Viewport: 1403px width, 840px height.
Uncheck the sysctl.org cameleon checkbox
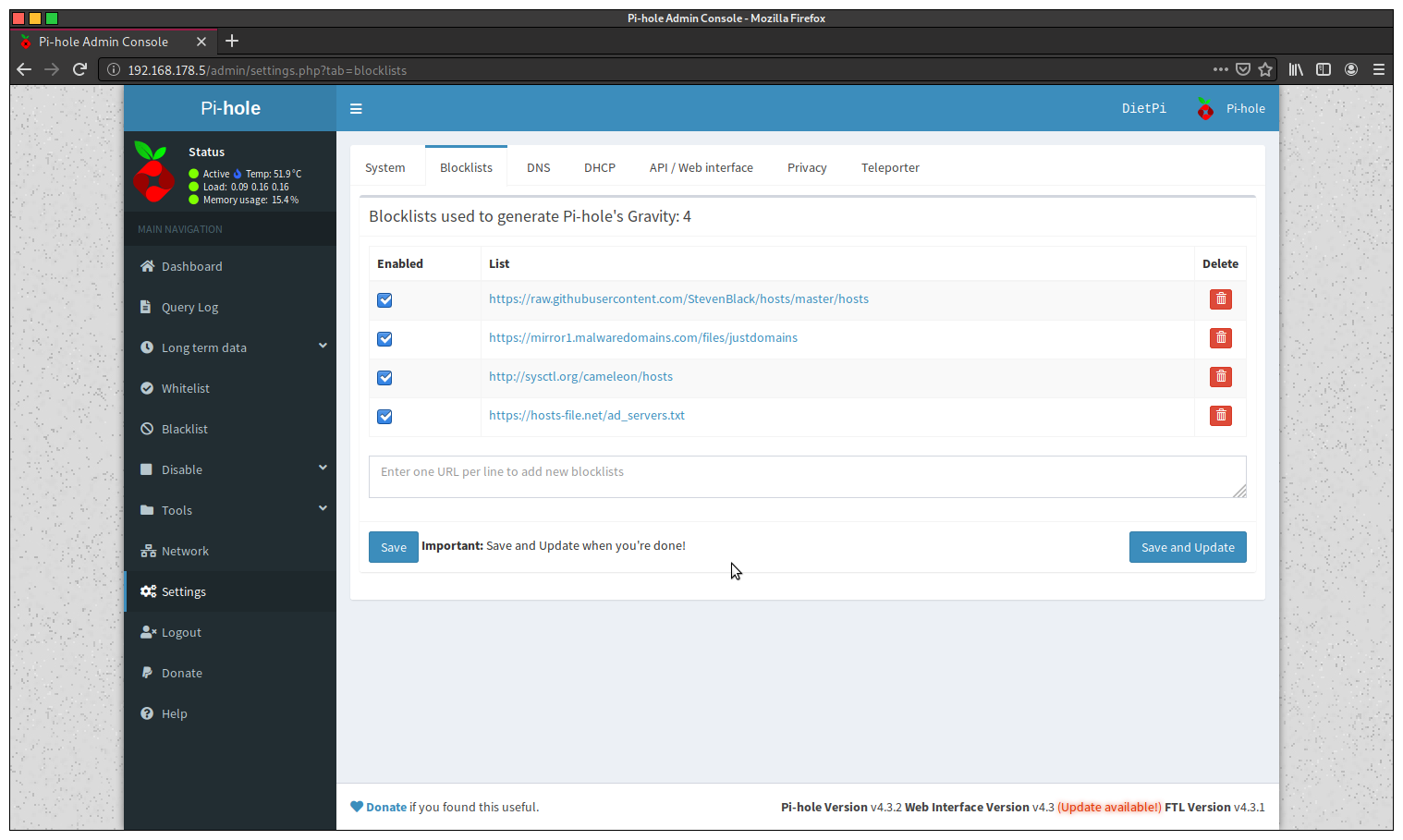pyautogui.click(x=384, y=378)
